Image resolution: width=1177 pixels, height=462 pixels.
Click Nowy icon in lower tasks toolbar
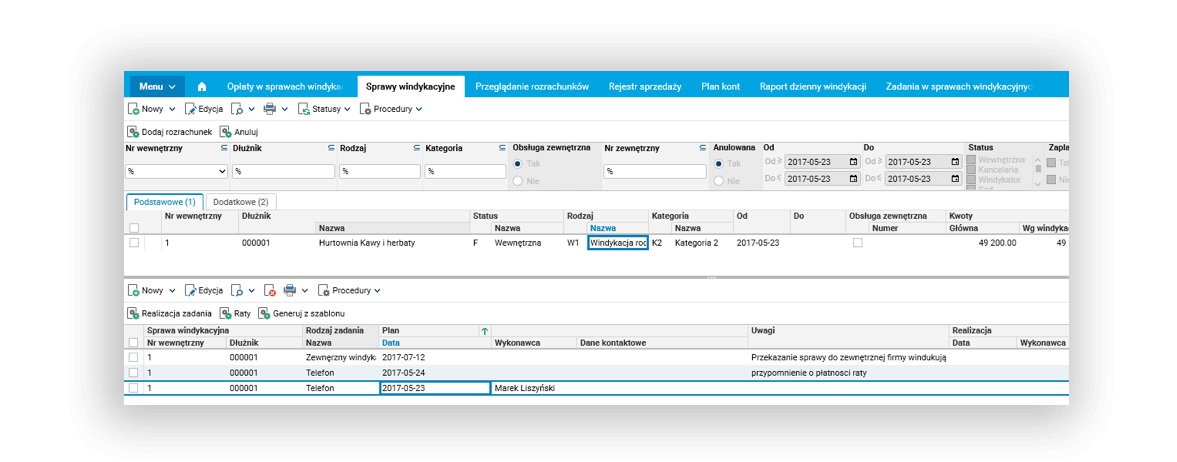tap(133, 290)
